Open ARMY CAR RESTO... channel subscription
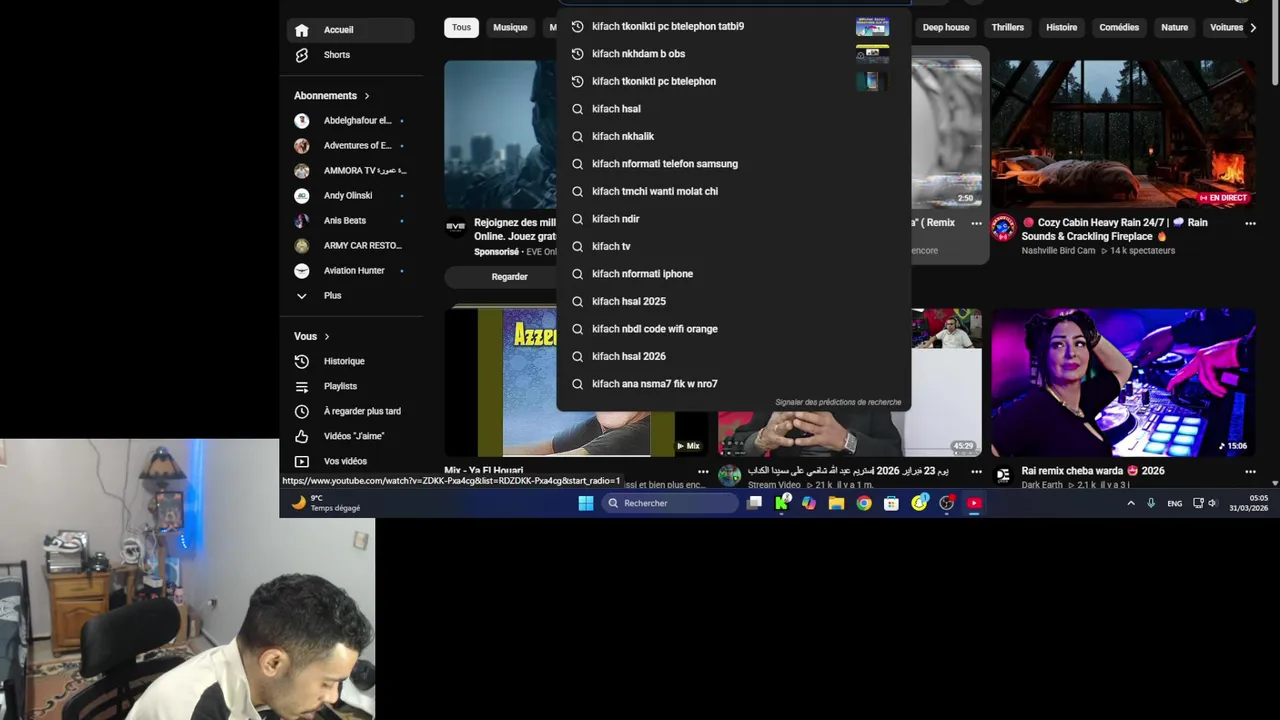 pyautogui.click(x=350, y=245)
